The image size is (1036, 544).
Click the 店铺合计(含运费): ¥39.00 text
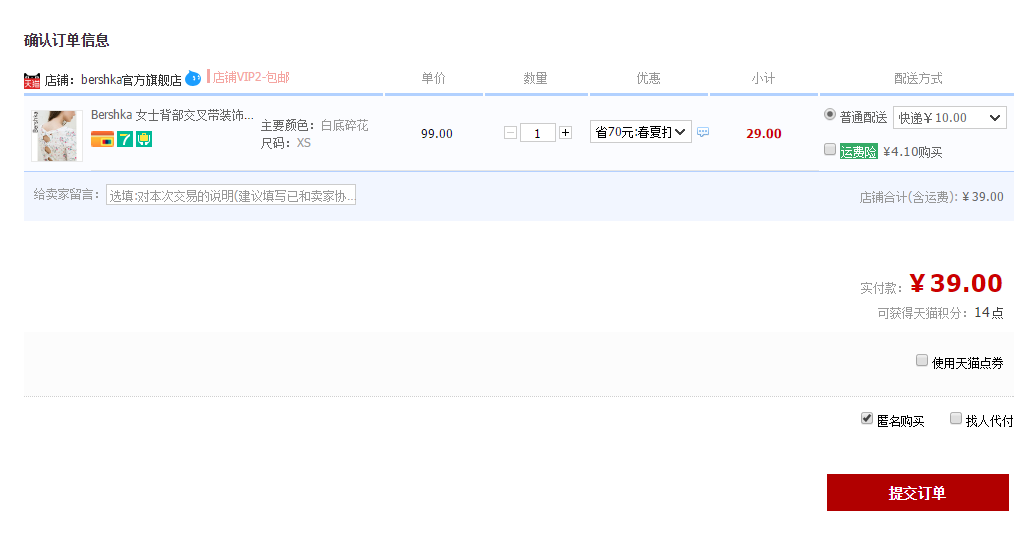click(931, 197)
